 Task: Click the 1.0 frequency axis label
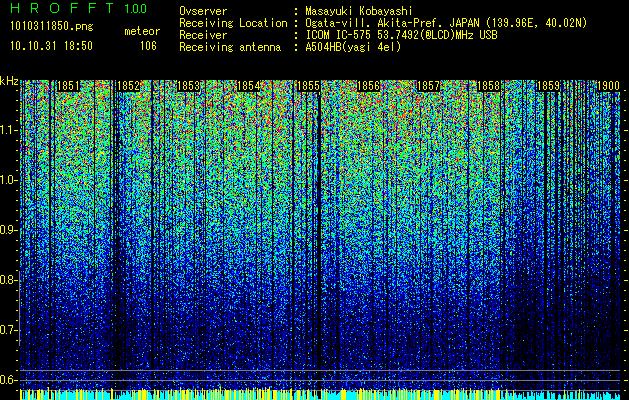(x=8, y=180)
